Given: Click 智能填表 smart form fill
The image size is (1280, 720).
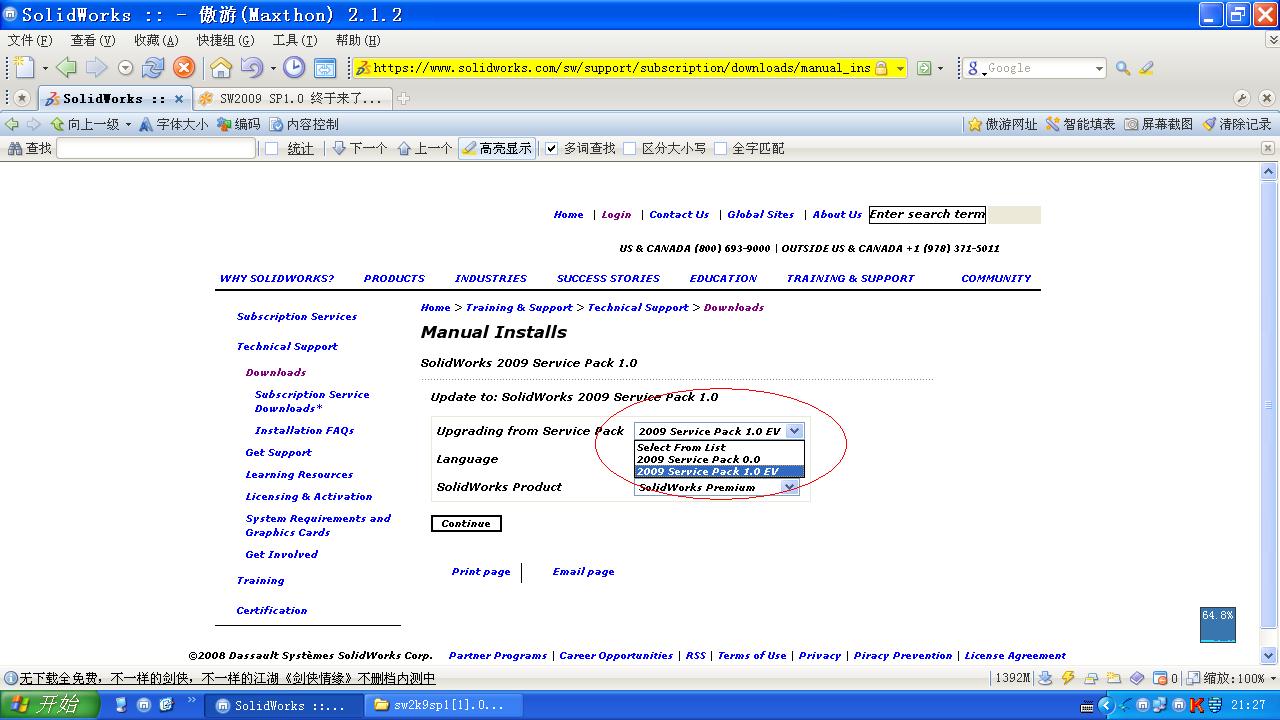Looking at the screenshot, I should 1081,124.
